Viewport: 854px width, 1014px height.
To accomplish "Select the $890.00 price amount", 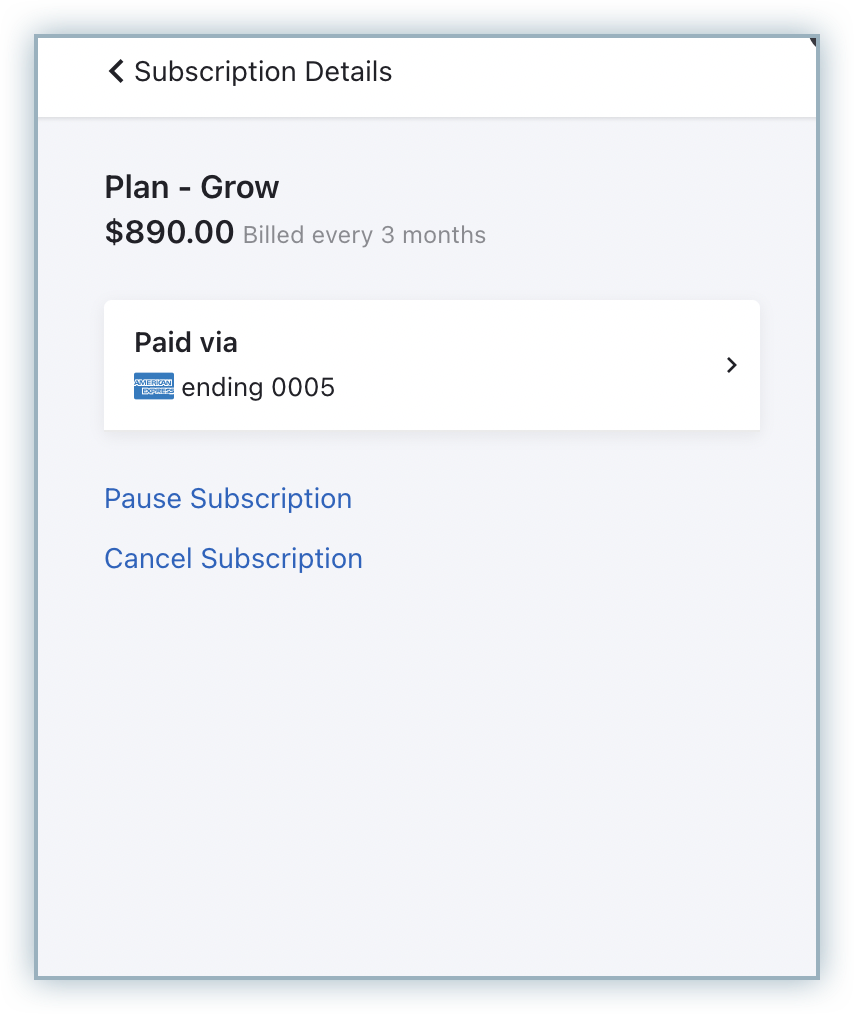I will [x=169, y=233].
